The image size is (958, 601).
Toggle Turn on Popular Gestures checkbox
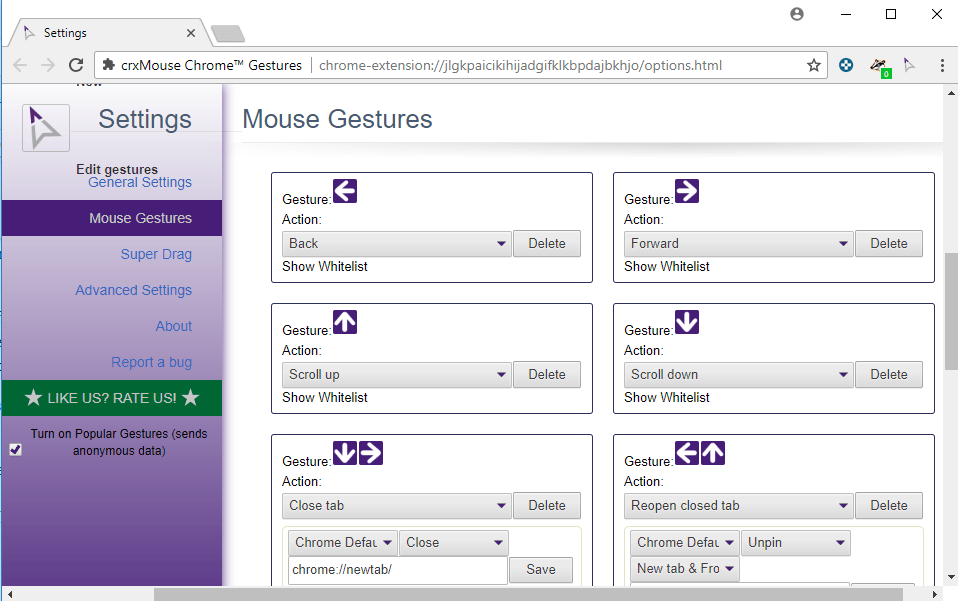15,450
